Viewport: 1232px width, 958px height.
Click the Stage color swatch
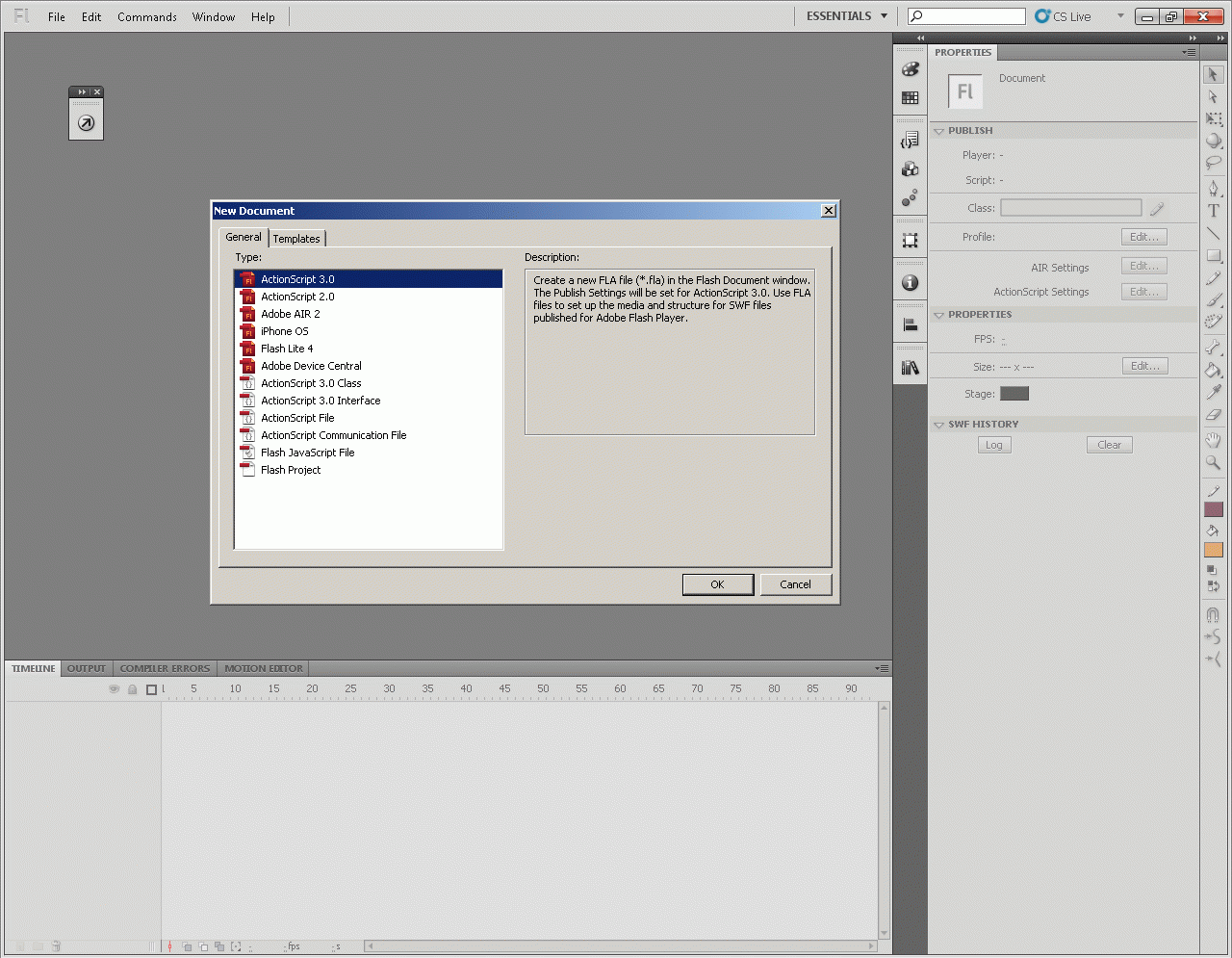click(1014, 394)
